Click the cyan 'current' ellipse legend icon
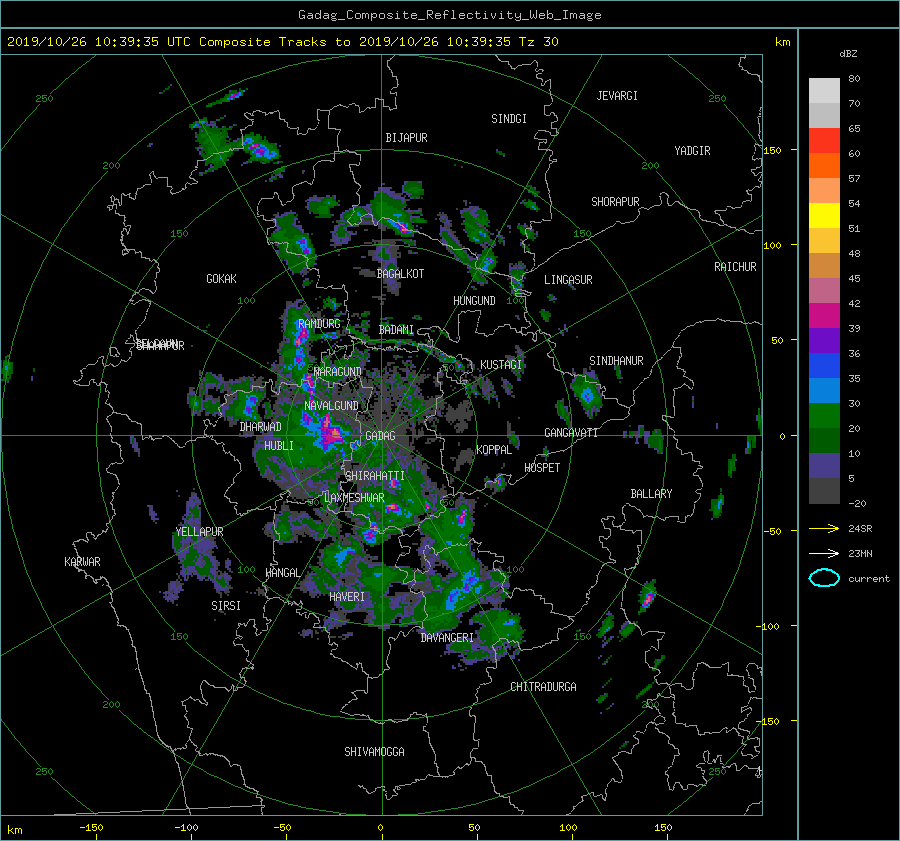The image size is (900, 841). point(824,578)
